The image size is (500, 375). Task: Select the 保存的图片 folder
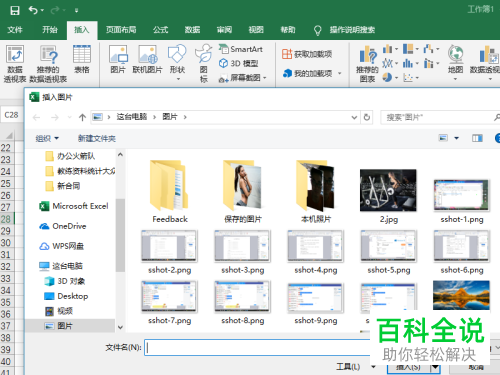[243, 191]
